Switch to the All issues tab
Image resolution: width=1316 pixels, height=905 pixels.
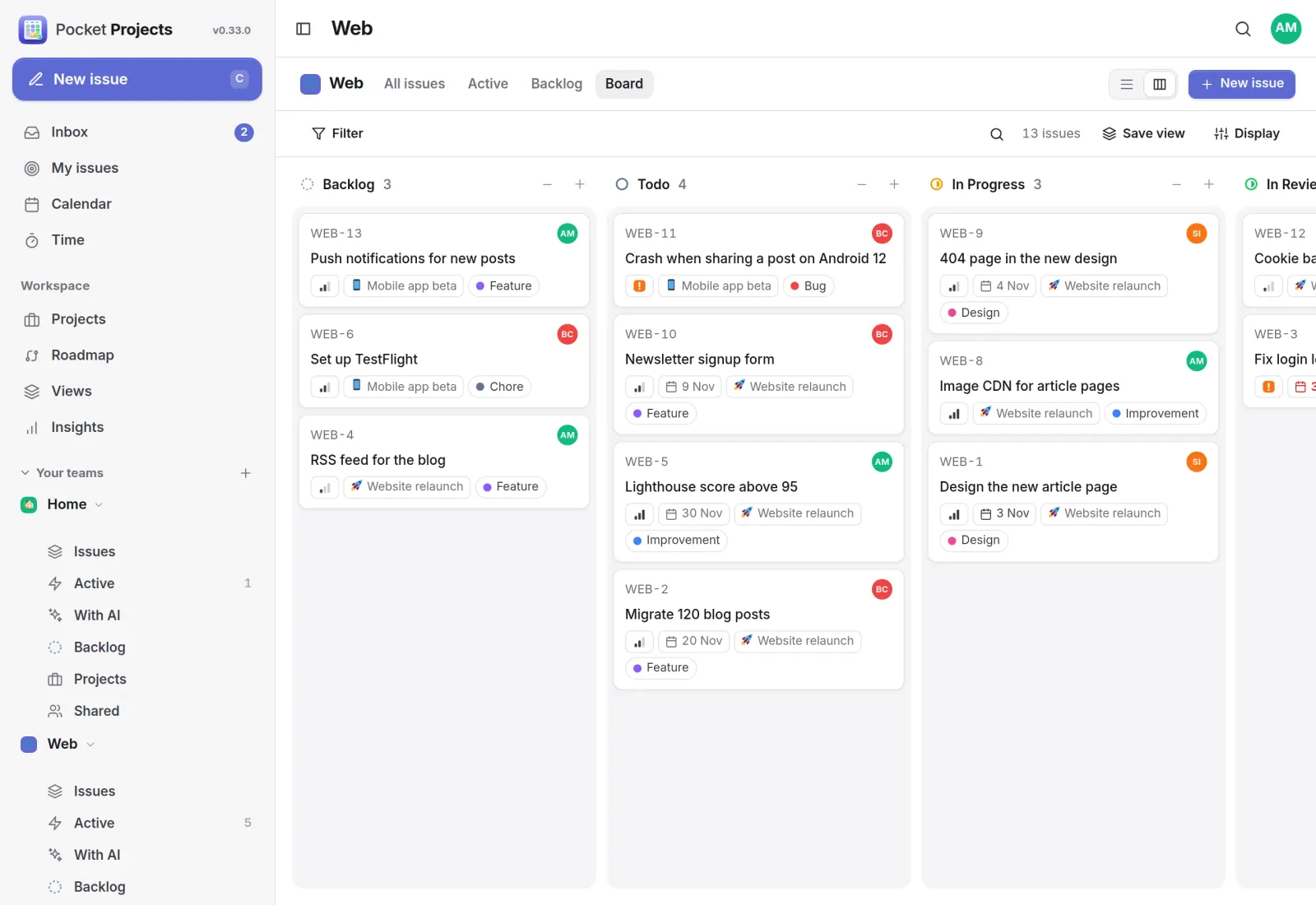pyautogui.click(x=415, y=84)
